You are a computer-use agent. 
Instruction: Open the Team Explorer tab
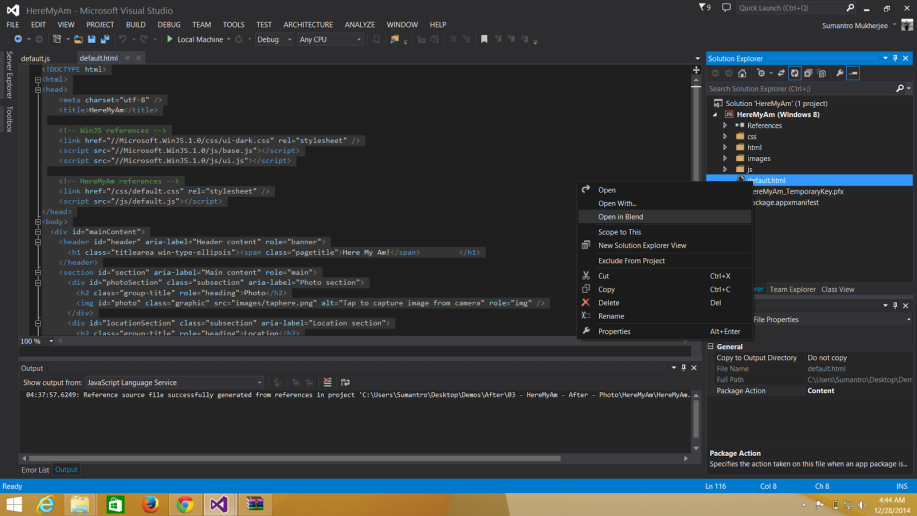click(x=792, y=290)
